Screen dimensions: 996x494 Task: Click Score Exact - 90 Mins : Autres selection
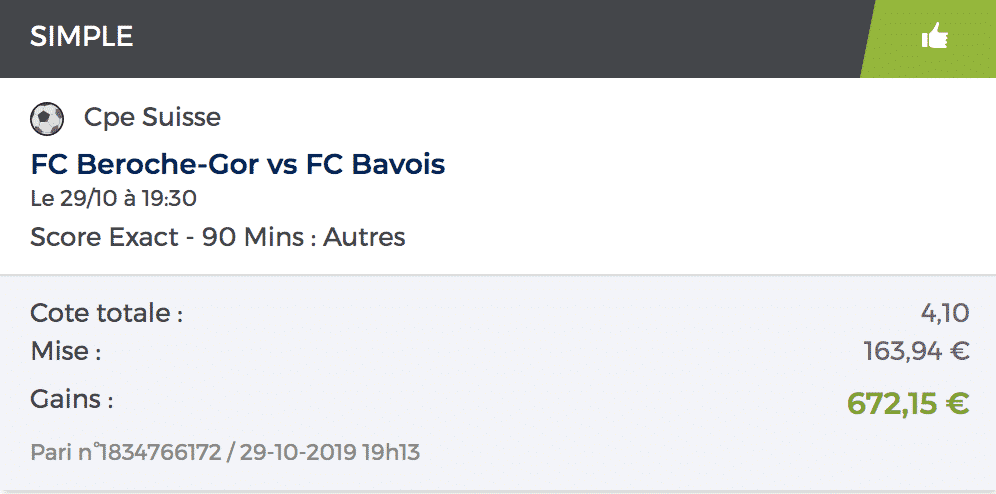point(218,237)
